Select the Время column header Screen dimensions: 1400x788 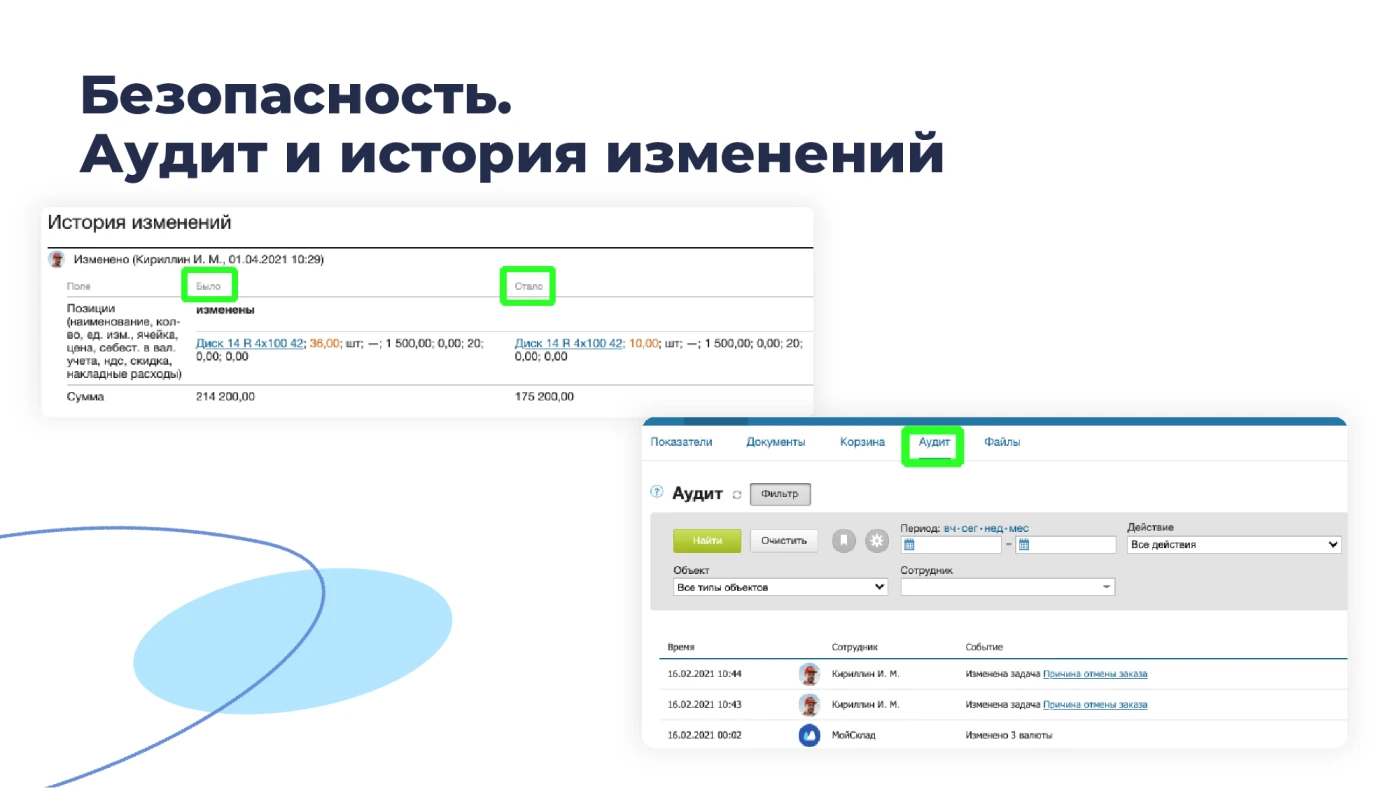pyautogui.click(x=681, y=648)
